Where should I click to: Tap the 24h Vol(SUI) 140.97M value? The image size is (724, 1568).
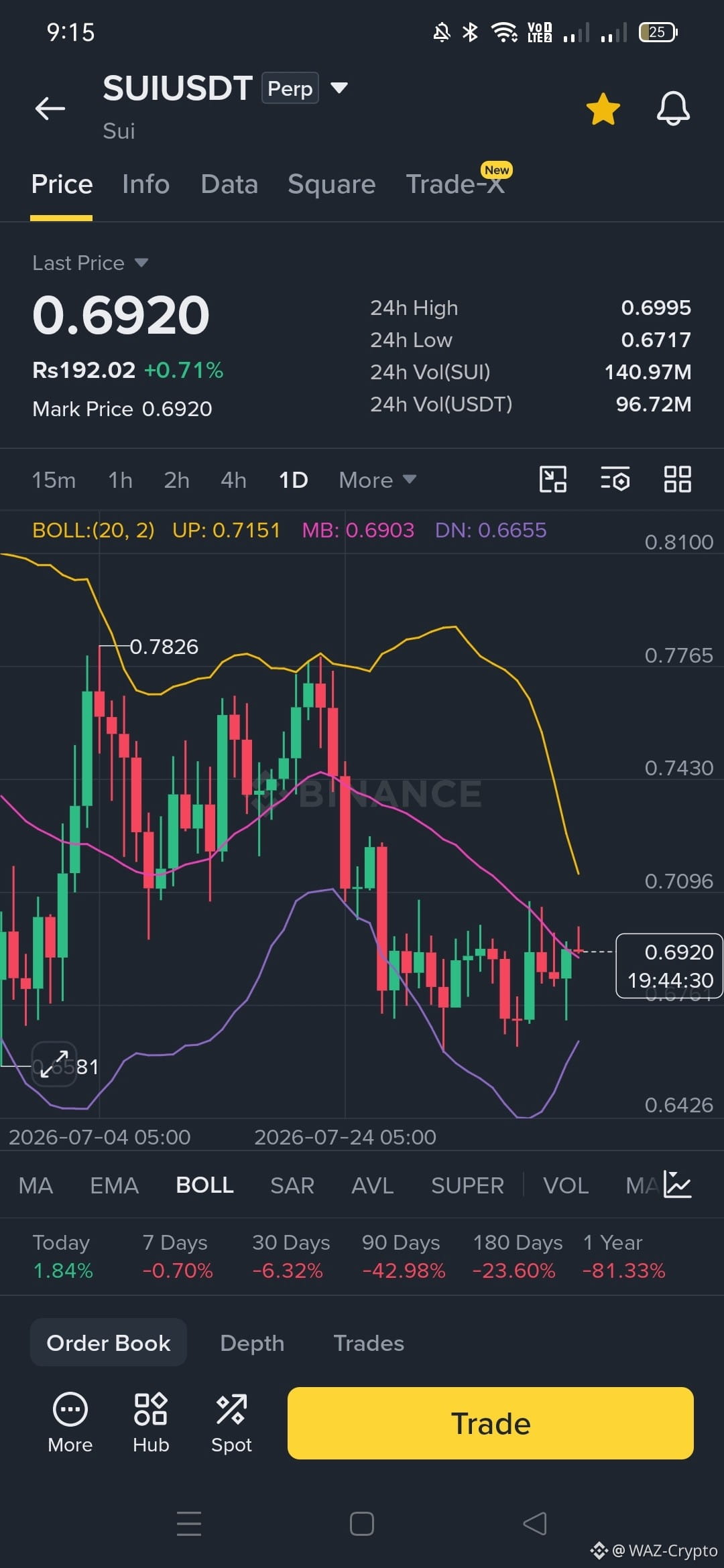click(x=648, y=372)
